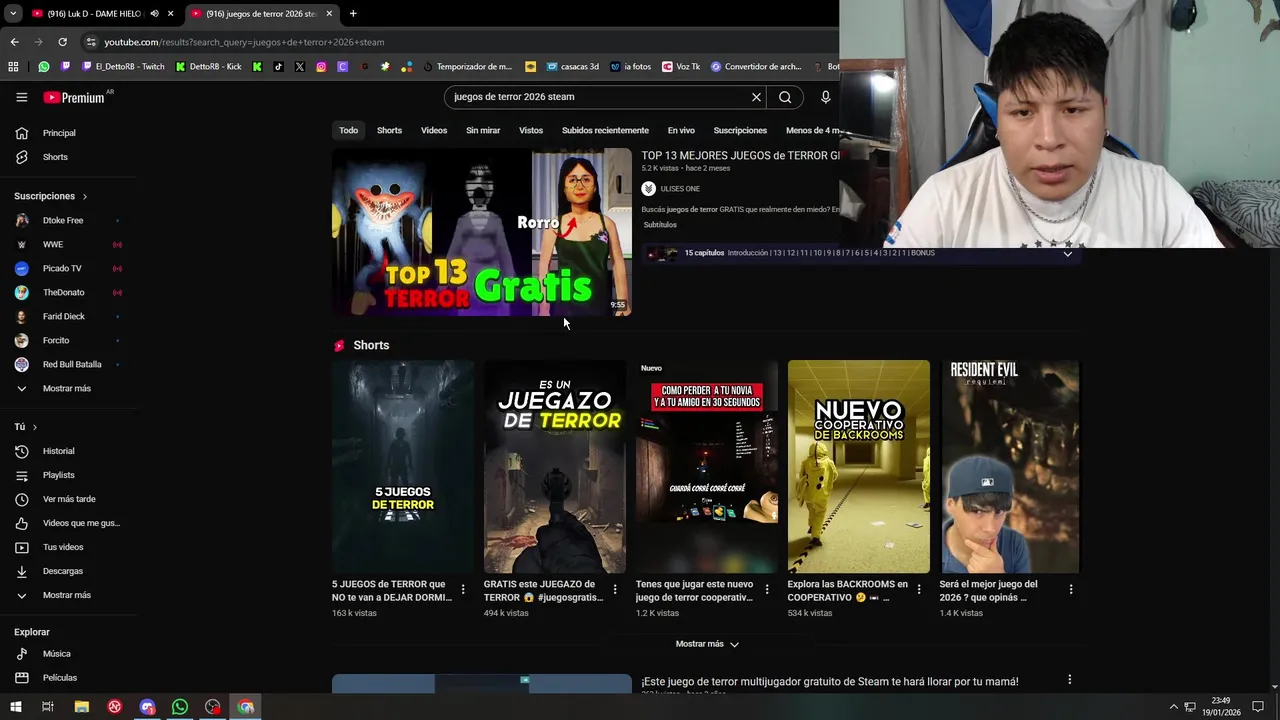
Task: Open the Chrome apps grid icon
Action: (x=13, y=67)
